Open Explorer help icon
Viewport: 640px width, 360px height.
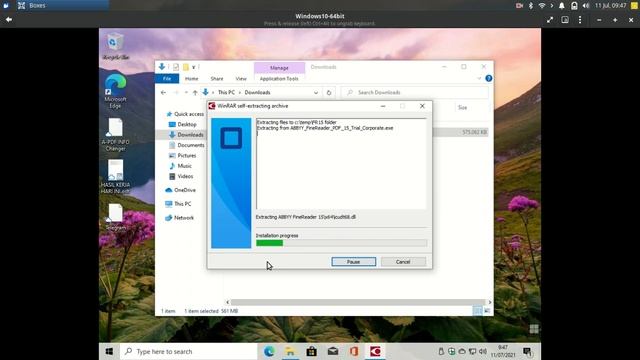coord(489,78)
